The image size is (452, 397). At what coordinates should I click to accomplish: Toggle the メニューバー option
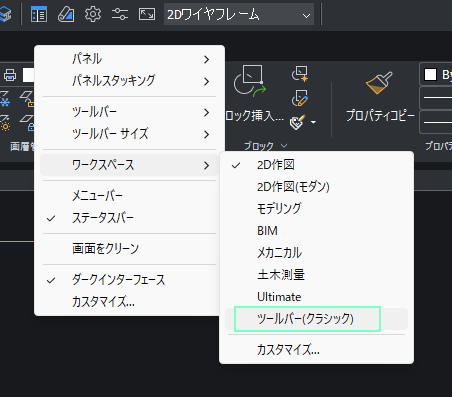[x=129, y=196]
